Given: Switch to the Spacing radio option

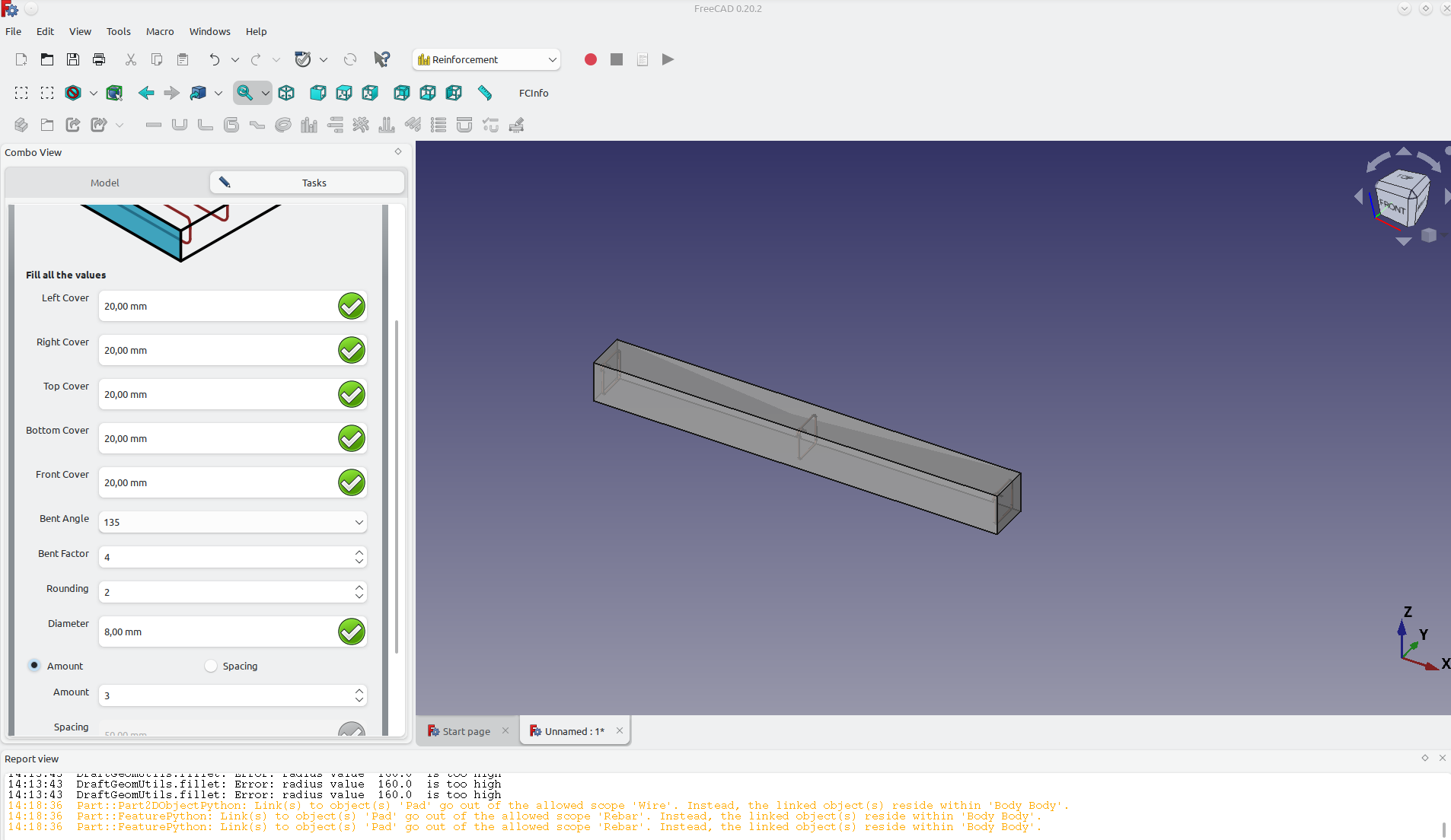Looking at the screenshot, I should [x=210, y=665].
